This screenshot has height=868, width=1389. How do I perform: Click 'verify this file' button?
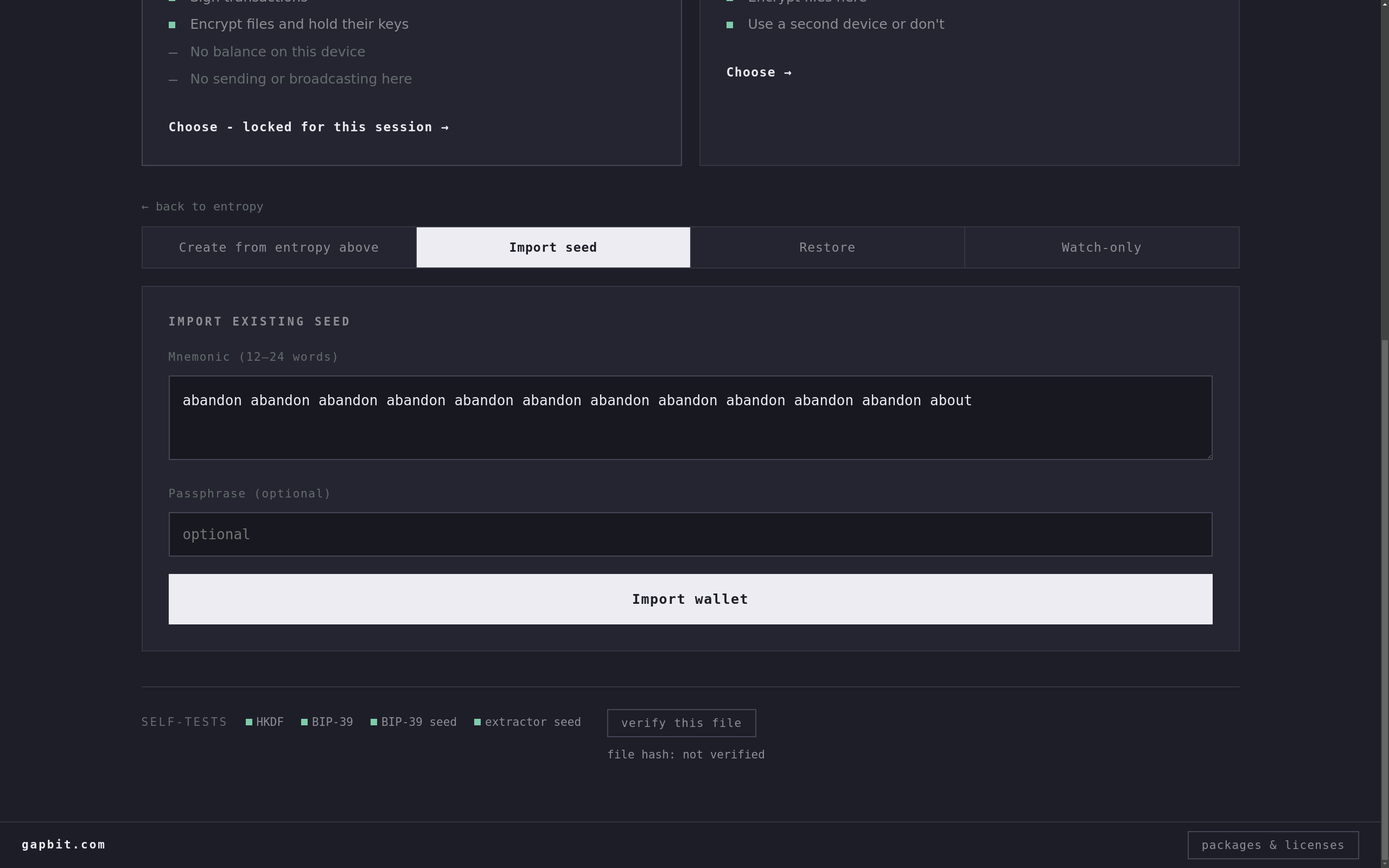(681, 723)
